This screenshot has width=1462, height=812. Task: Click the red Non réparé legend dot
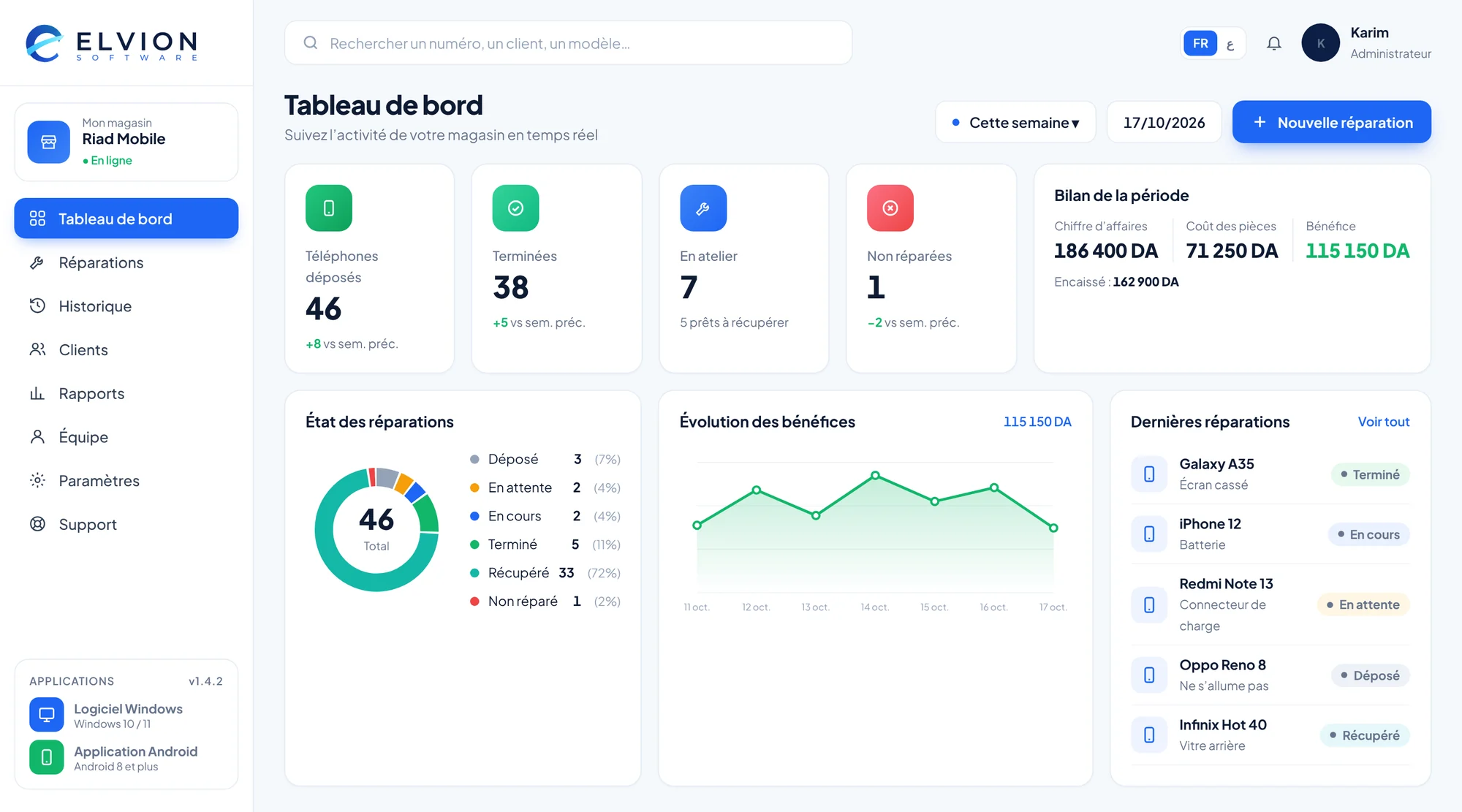(474, 602)
